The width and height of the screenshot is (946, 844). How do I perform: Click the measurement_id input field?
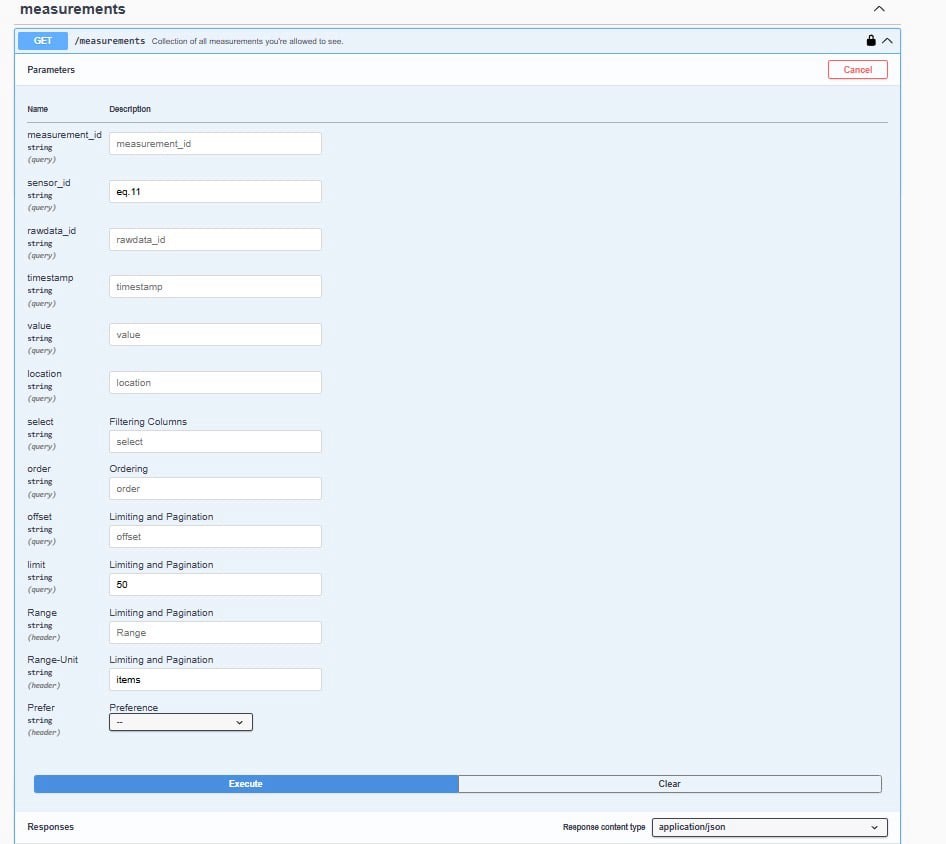click(x=215, y=144)
